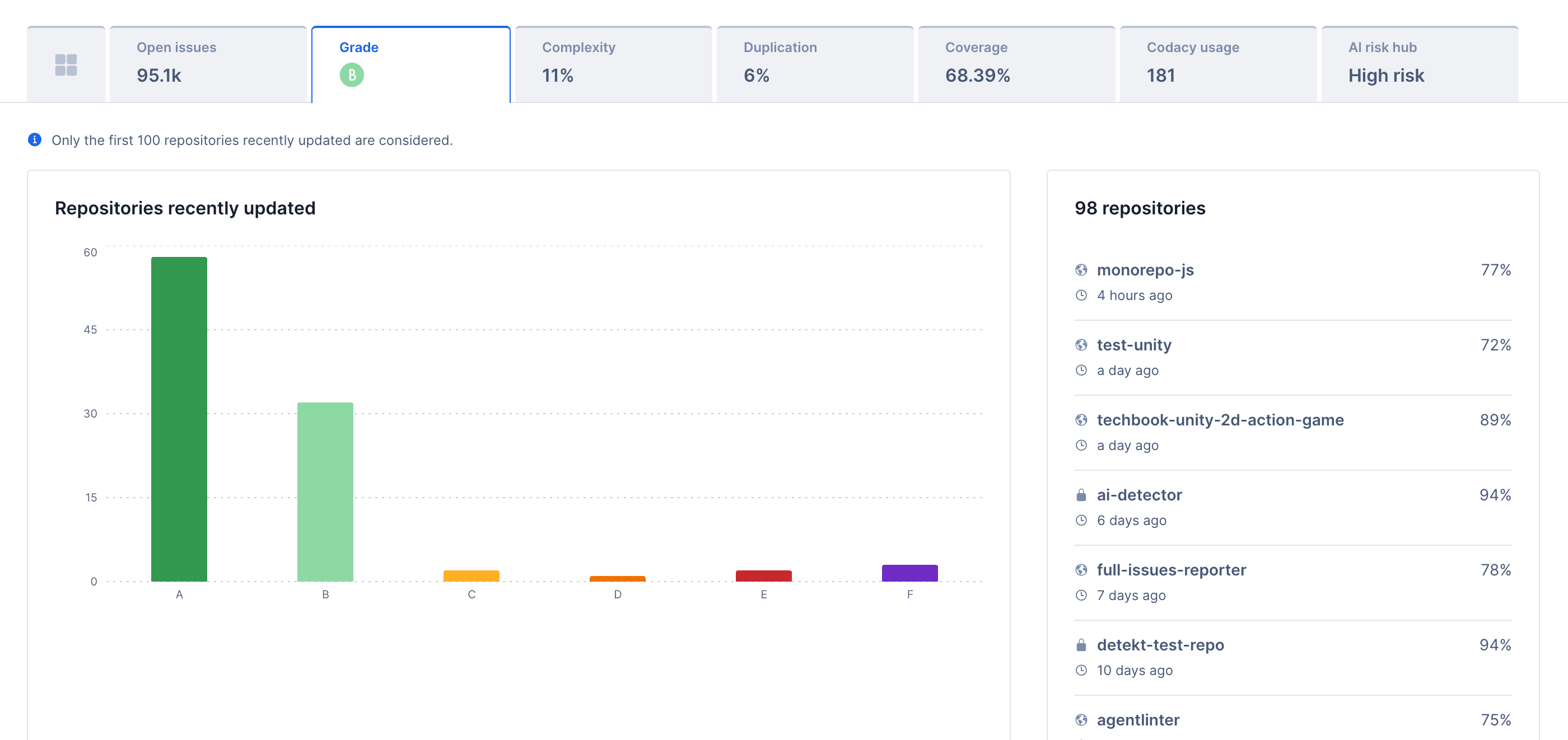
Task: Click the dashboard grid icon
Action: point(66,63)
